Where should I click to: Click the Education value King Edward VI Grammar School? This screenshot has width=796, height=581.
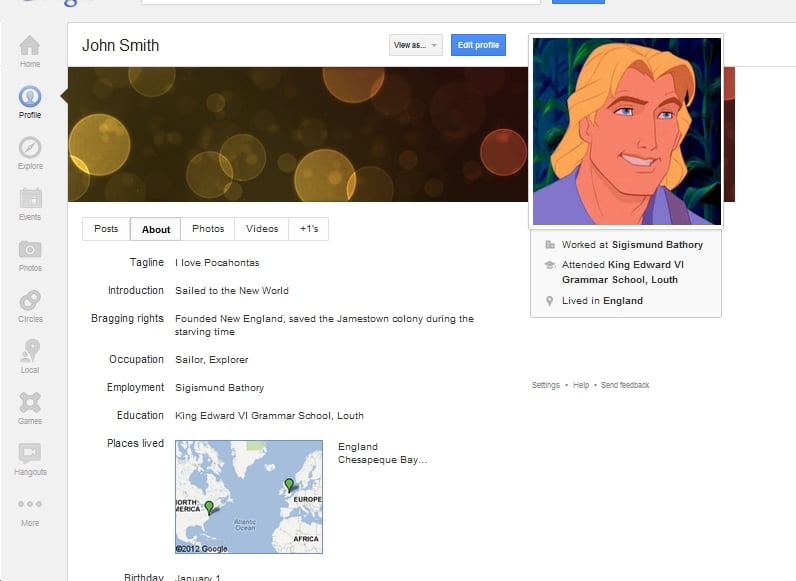pyautogui.click(x=270, y=415)
